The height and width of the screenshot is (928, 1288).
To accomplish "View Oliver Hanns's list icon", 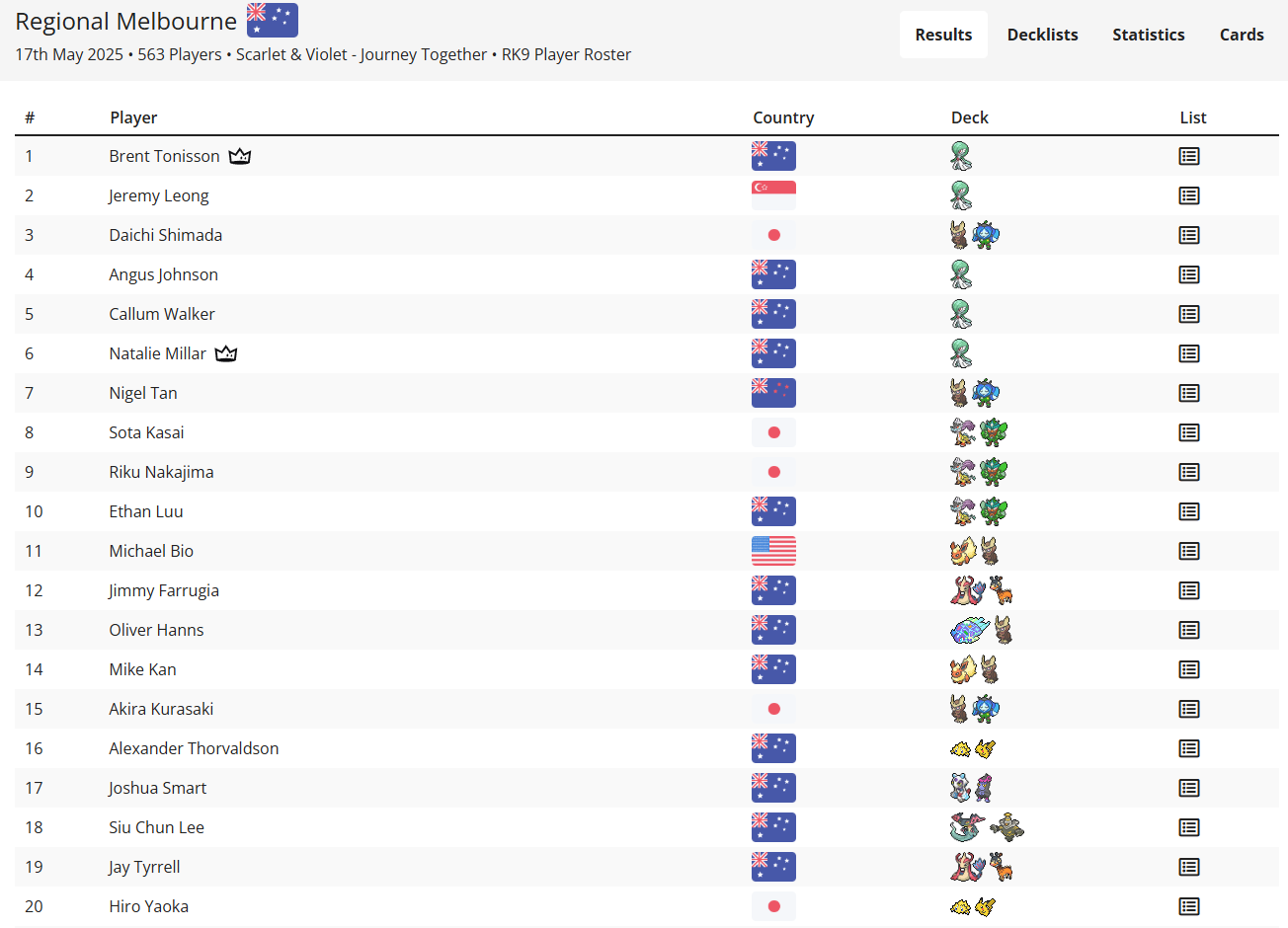I will coord(1189,630).
